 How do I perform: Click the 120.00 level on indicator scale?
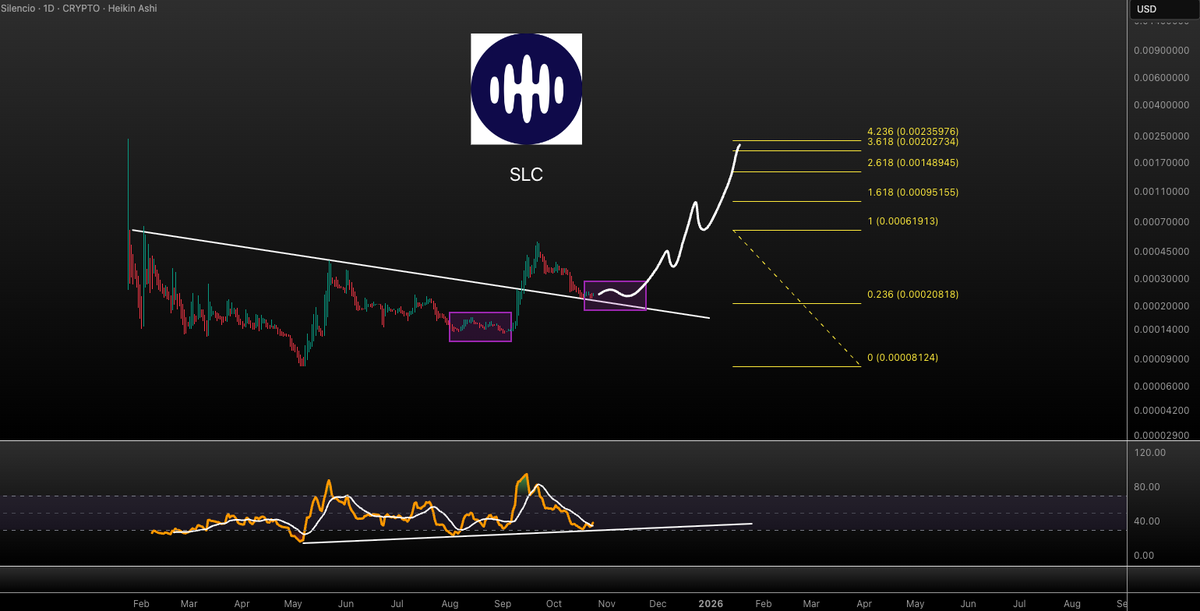[1152, 453]
